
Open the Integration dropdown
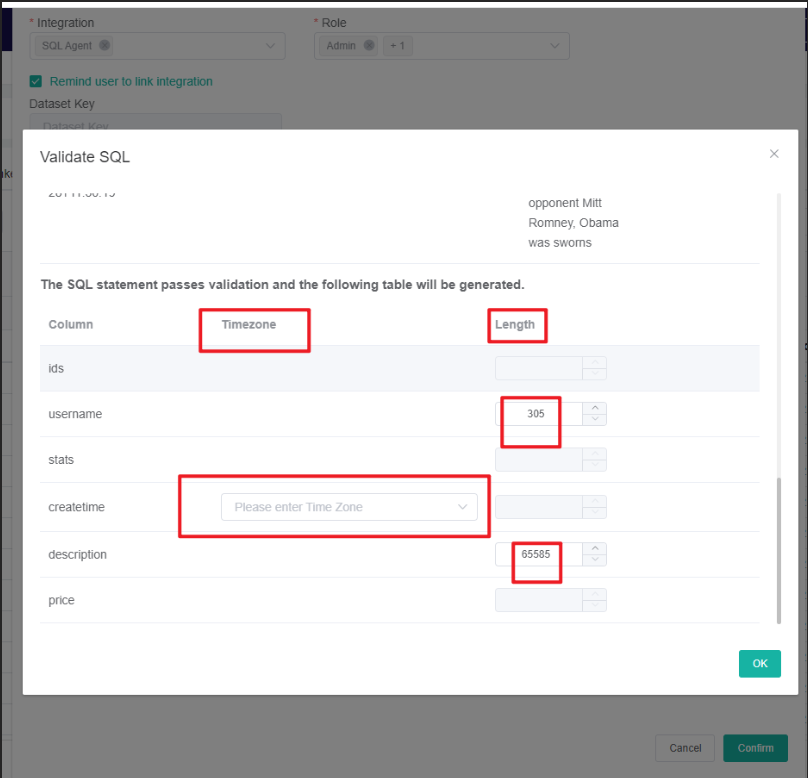(269, 46)
